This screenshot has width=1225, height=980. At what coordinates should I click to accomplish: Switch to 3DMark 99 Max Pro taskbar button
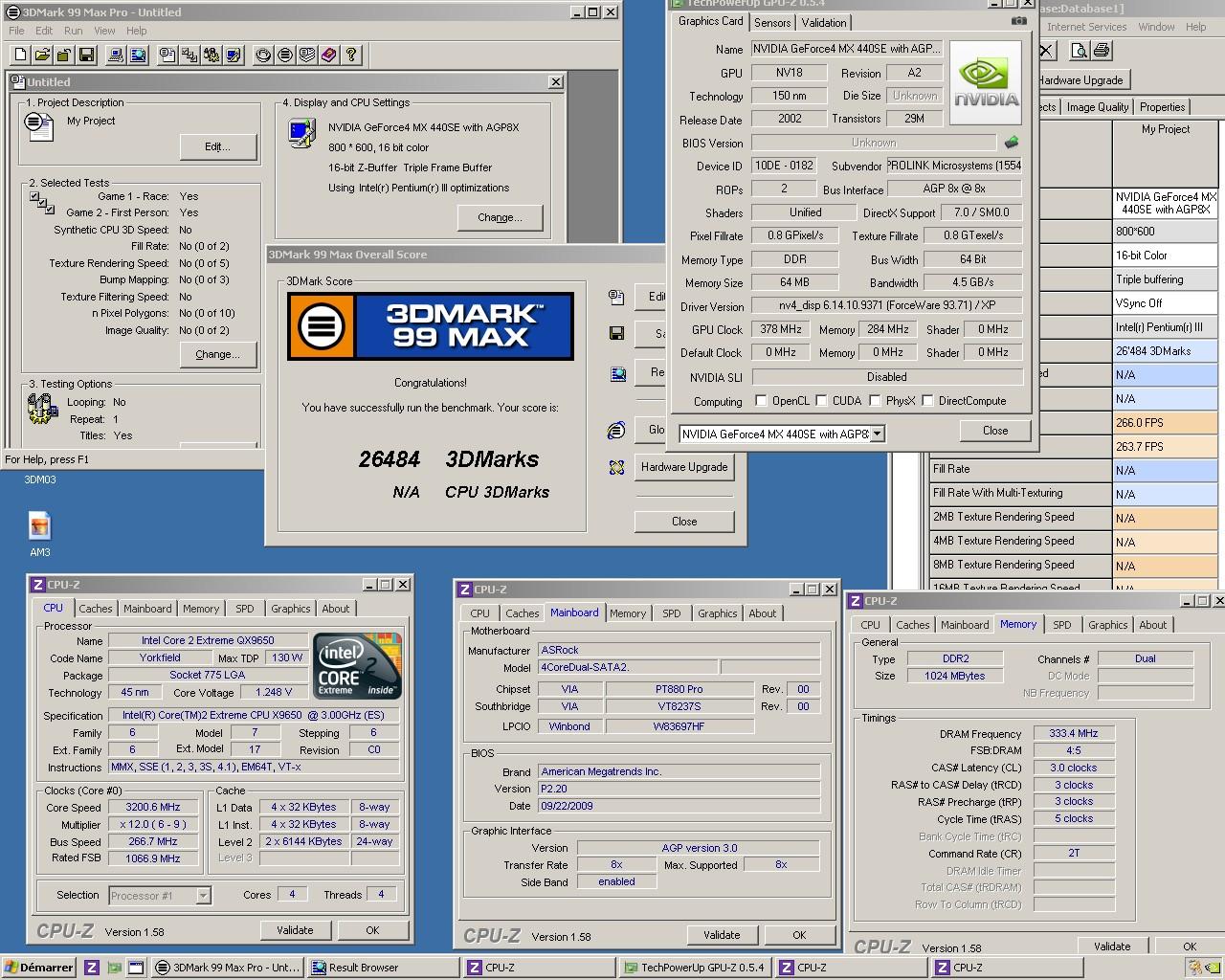pyautogui.click(x=227, y=968)
